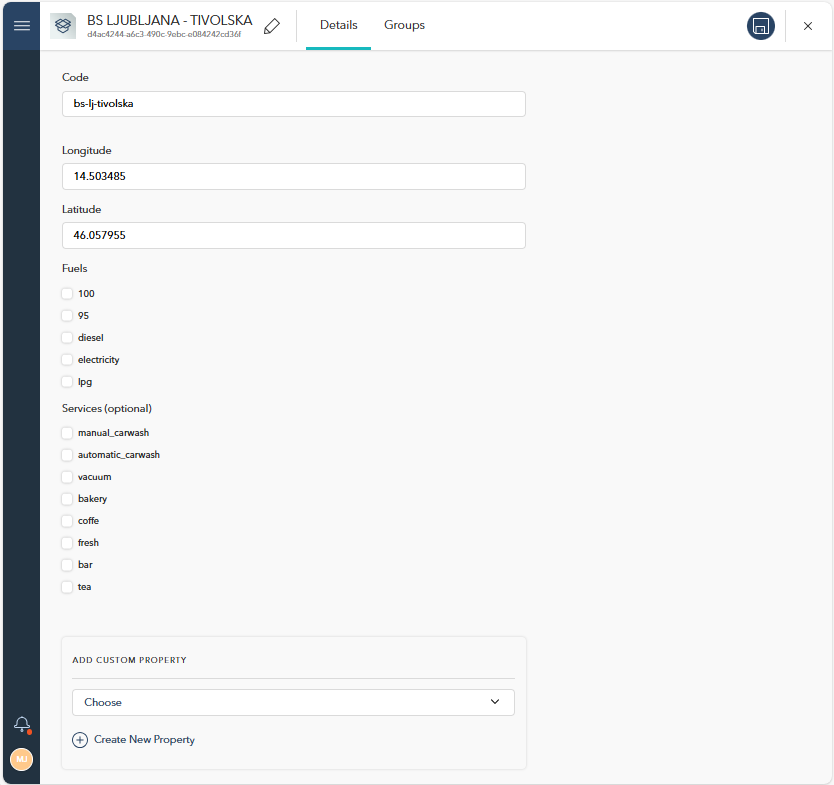Screen dimensions: 834x785
Task: Click the layered box entity icon
Action: [x=63, y=26]
